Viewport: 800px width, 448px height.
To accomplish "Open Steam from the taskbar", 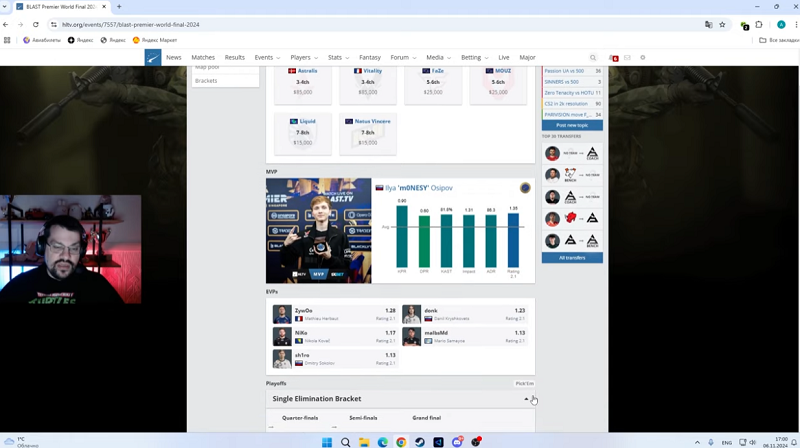I will (x=419, y=442).
